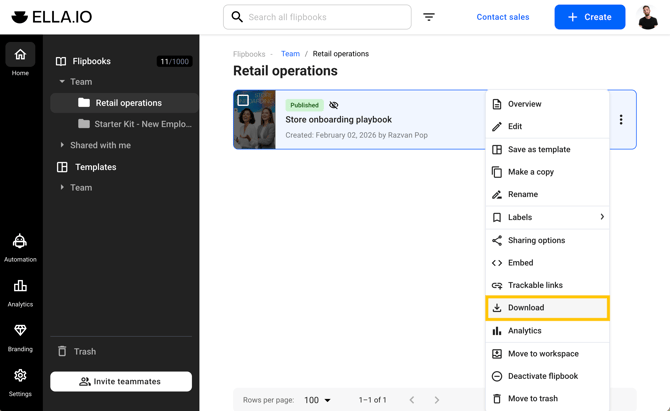
Task: Open the Analytics sidebar icon
Action: click(20, 292)
